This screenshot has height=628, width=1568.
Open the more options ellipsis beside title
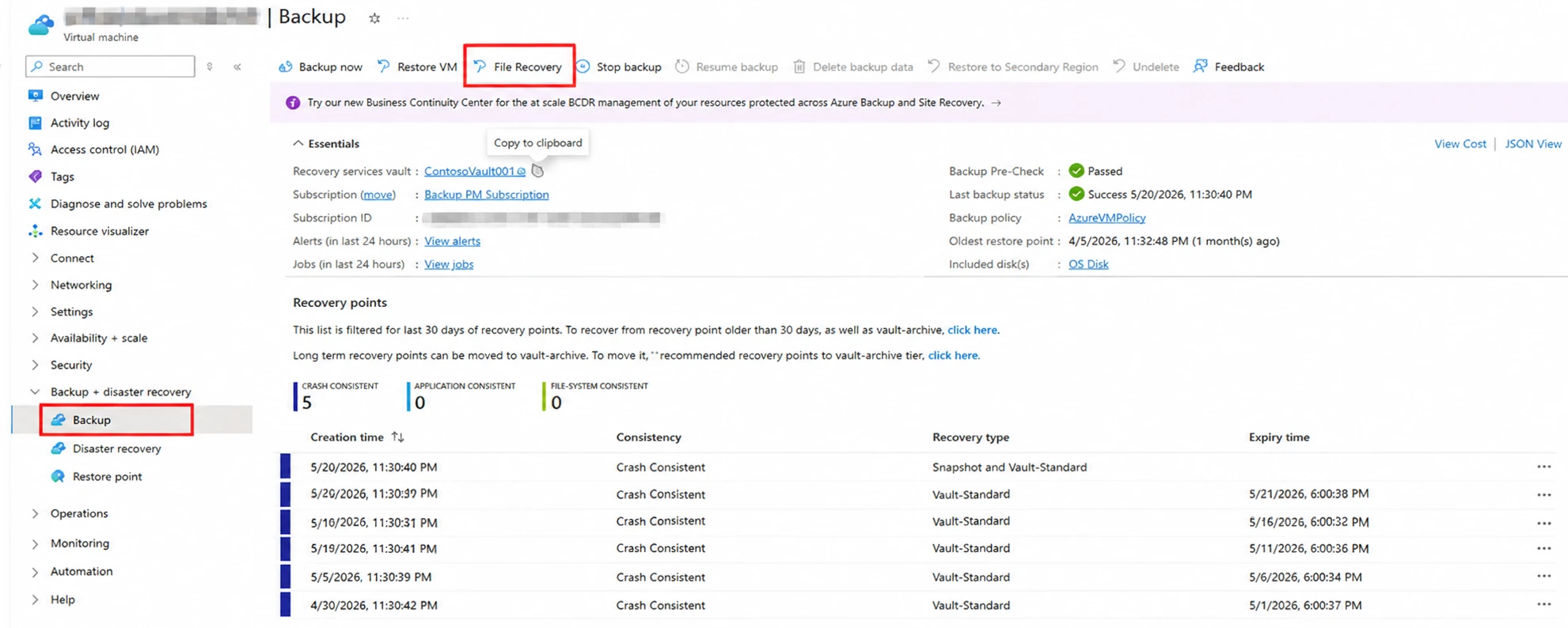click(x=403, y=18)
